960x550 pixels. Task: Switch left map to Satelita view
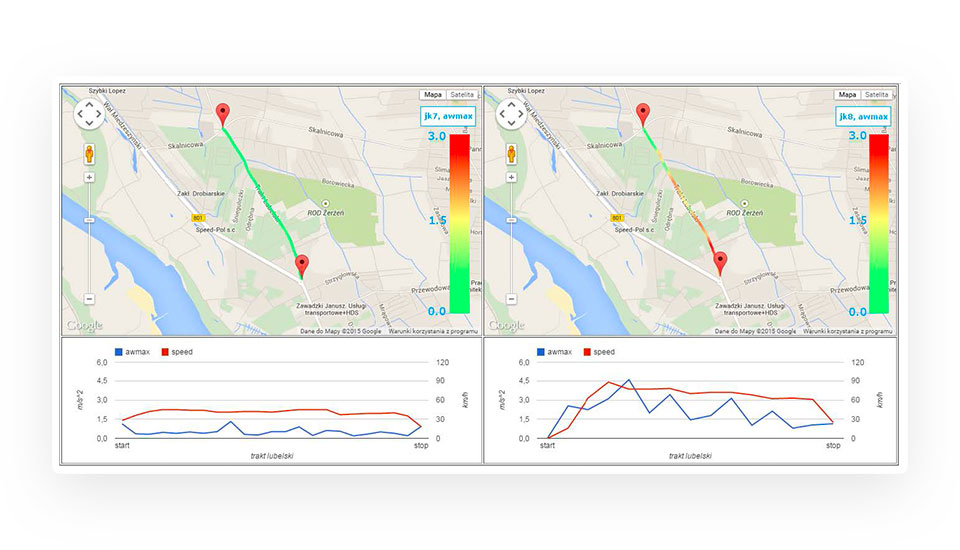461,94
